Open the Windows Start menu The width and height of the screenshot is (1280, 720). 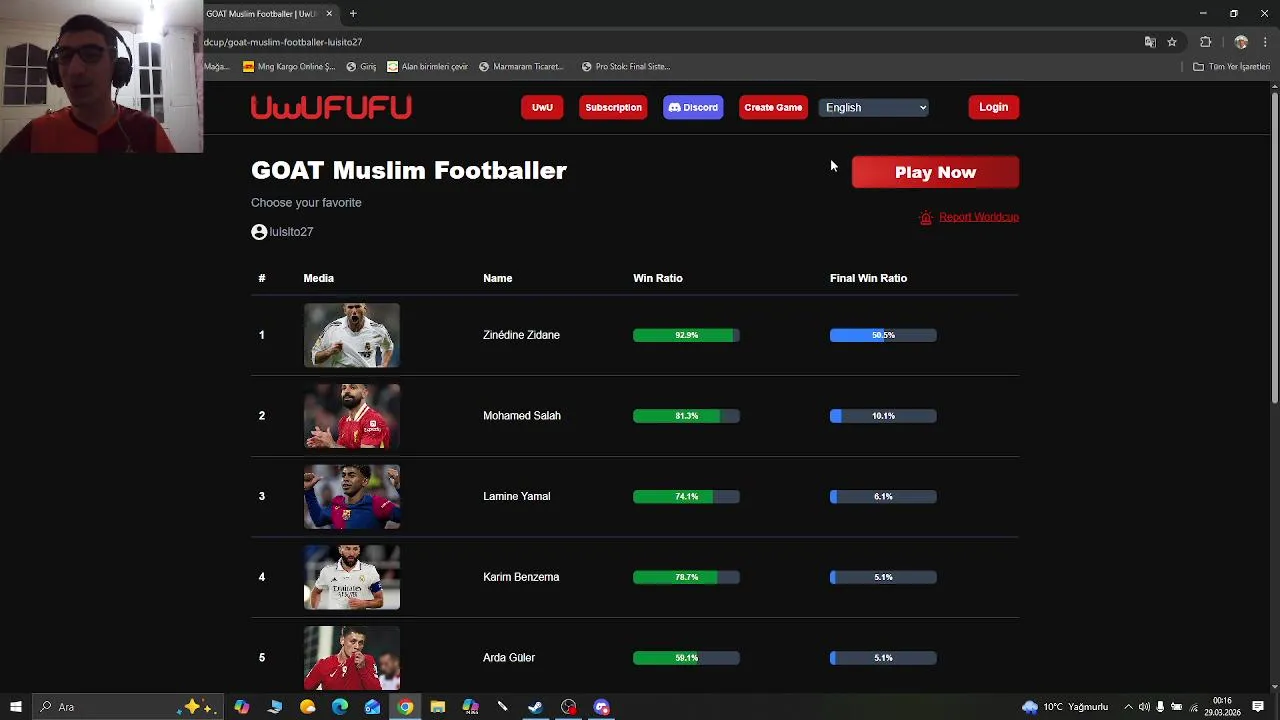coord(15,707)
